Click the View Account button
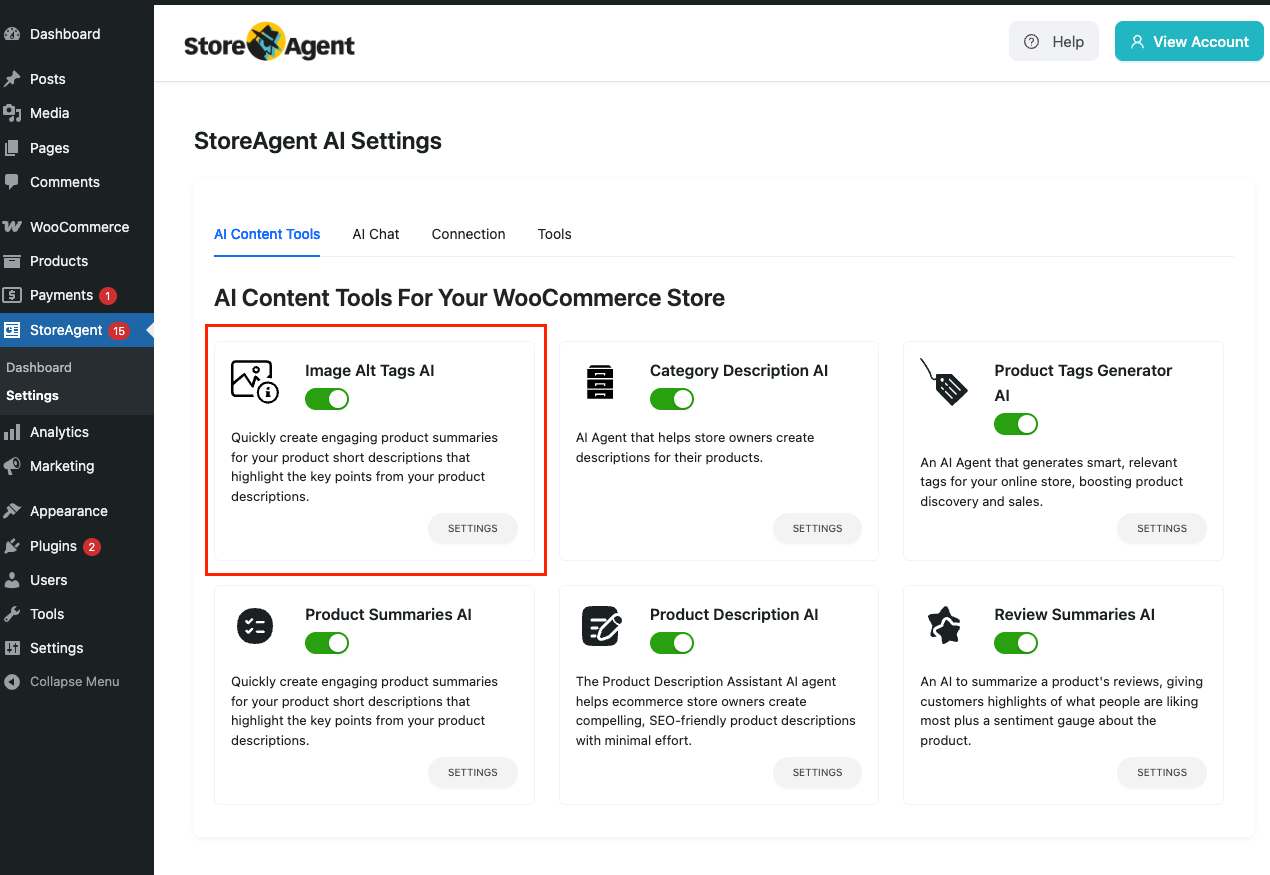 click(1189, 42)
